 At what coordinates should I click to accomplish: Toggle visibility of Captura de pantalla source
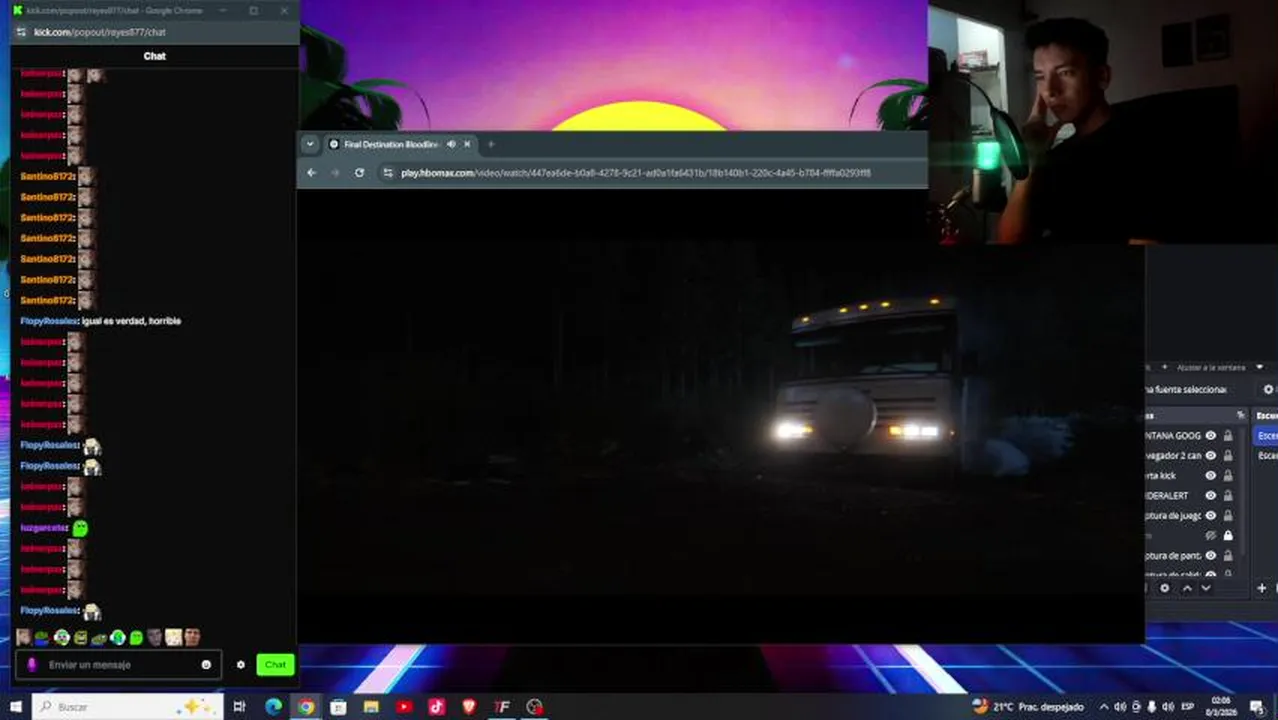(x=1211, y=556)
